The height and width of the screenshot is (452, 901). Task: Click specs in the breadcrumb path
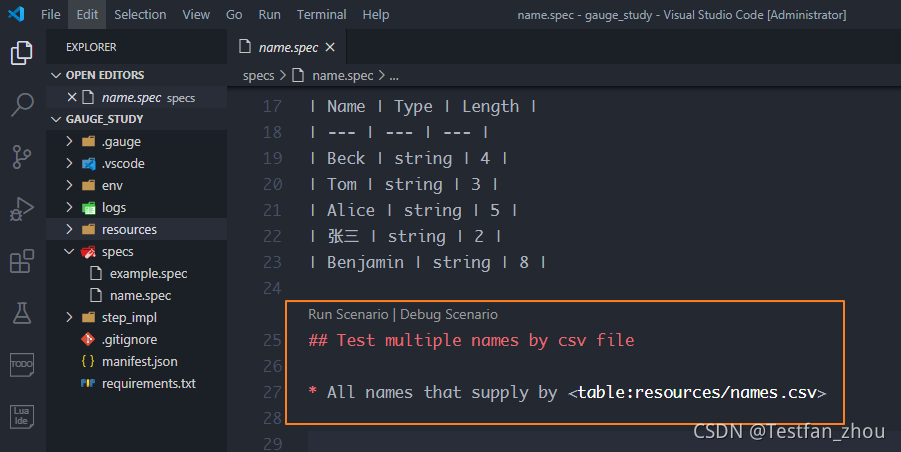(x=259, y=75)
